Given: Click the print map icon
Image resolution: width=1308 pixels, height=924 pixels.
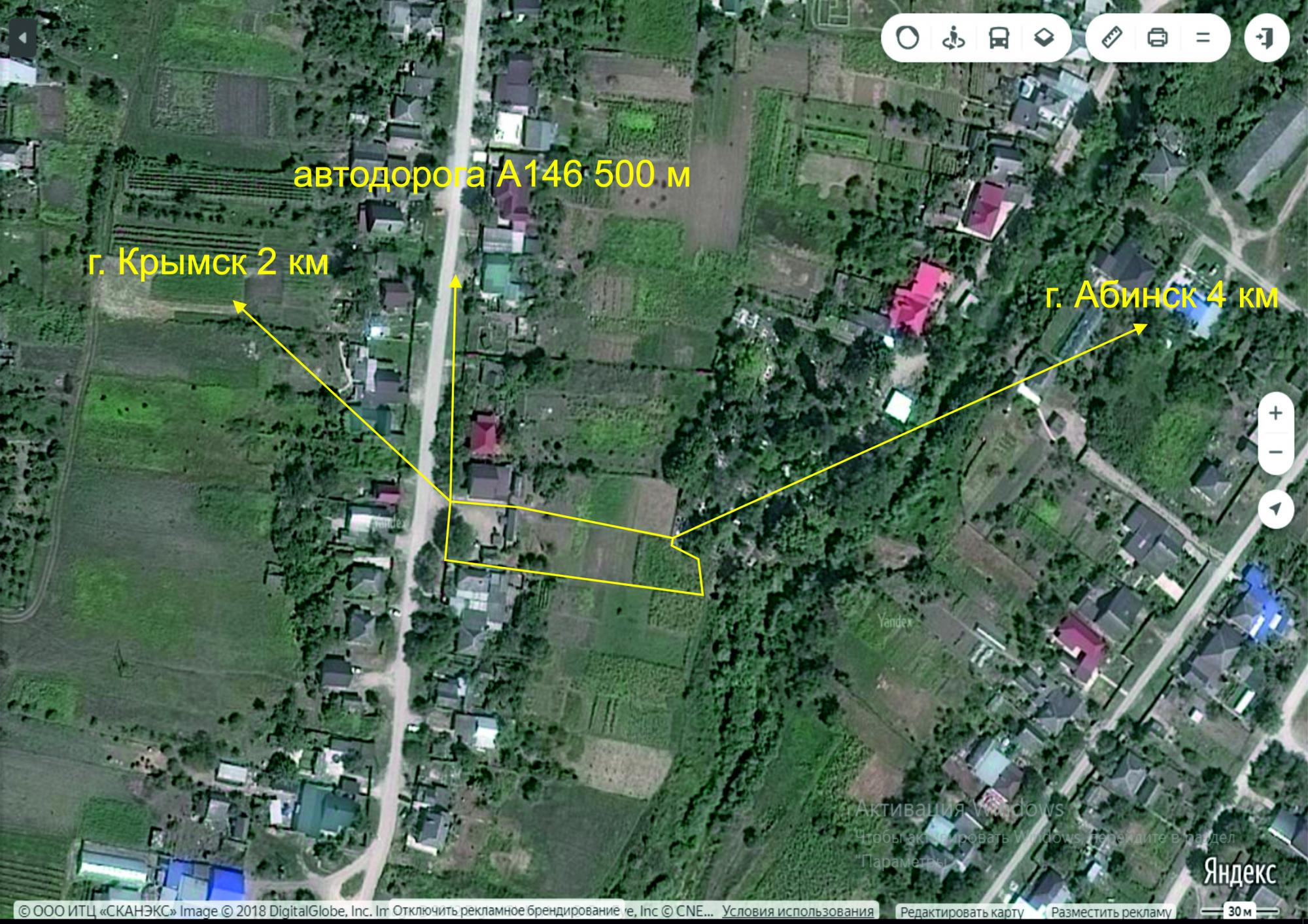Looking at the screenshot, I should 1158,37.
